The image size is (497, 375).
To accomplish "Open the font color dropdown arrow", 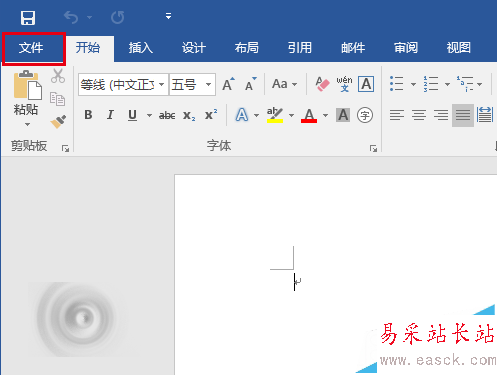I will coord(325,115).
